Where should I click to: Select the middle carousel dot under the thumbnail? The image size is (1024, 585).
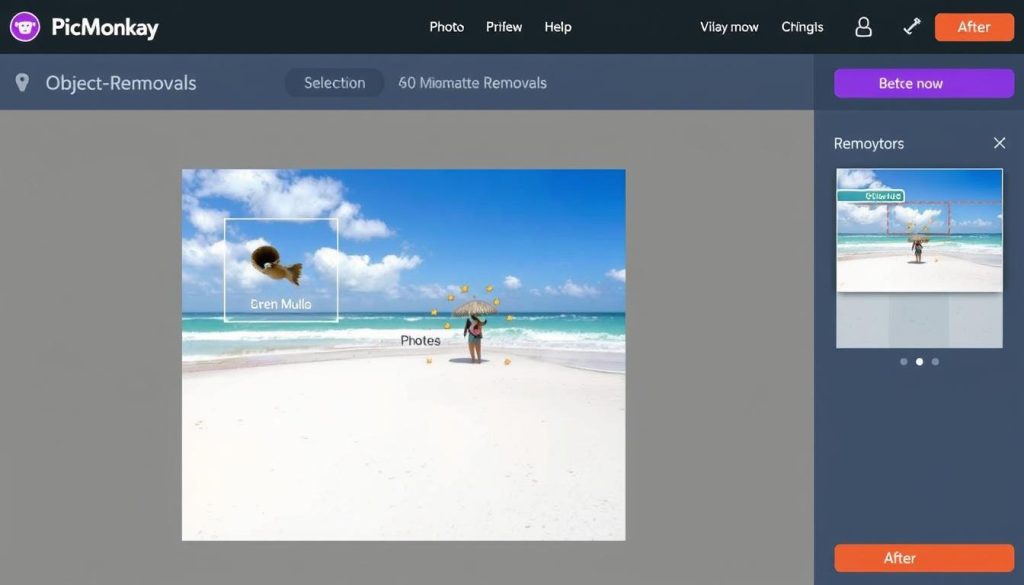tap(920, 362)
